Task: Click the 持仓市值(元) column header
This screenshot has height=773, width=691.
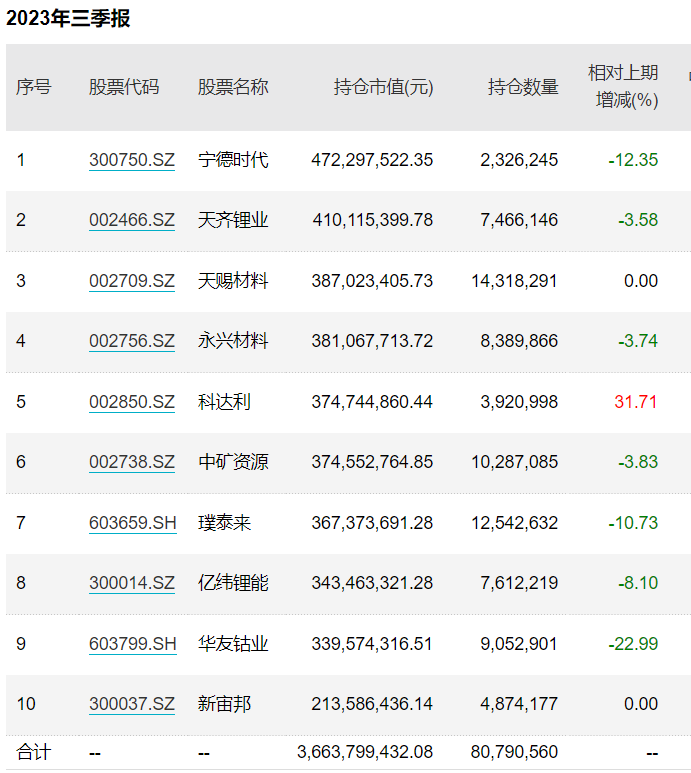Action: pos(383,87)
